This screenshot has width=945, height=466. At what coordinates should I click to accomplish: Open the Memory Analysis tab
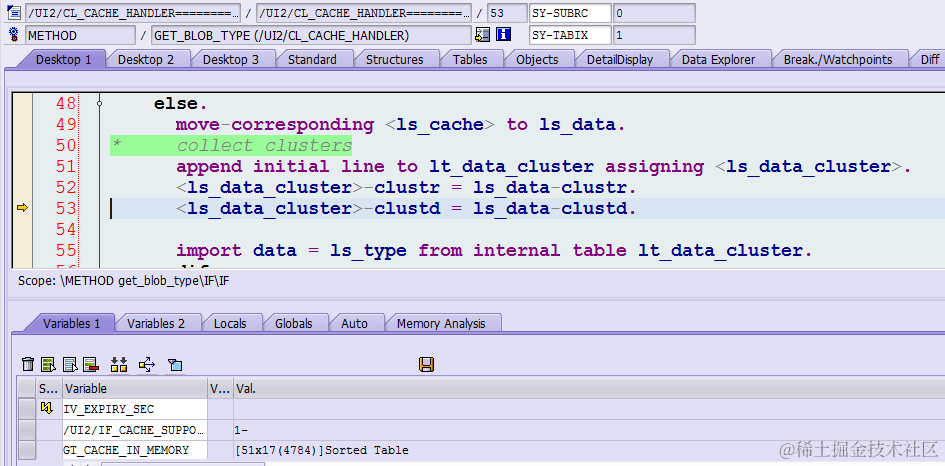[441, 324]
